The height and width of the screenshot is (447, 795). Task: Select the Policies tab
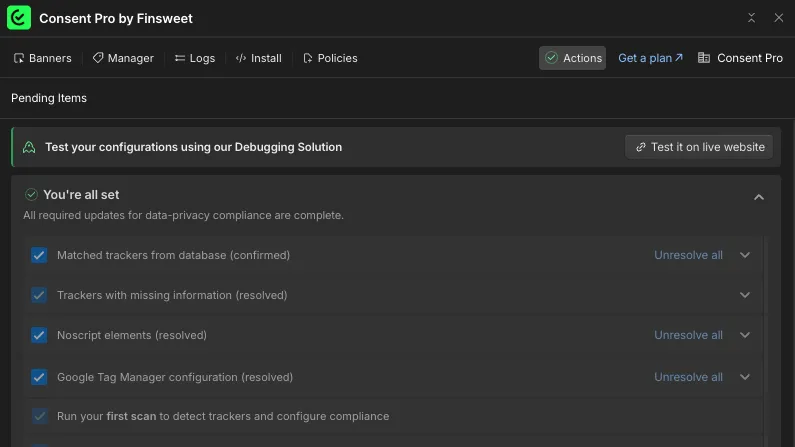point(330,58)
